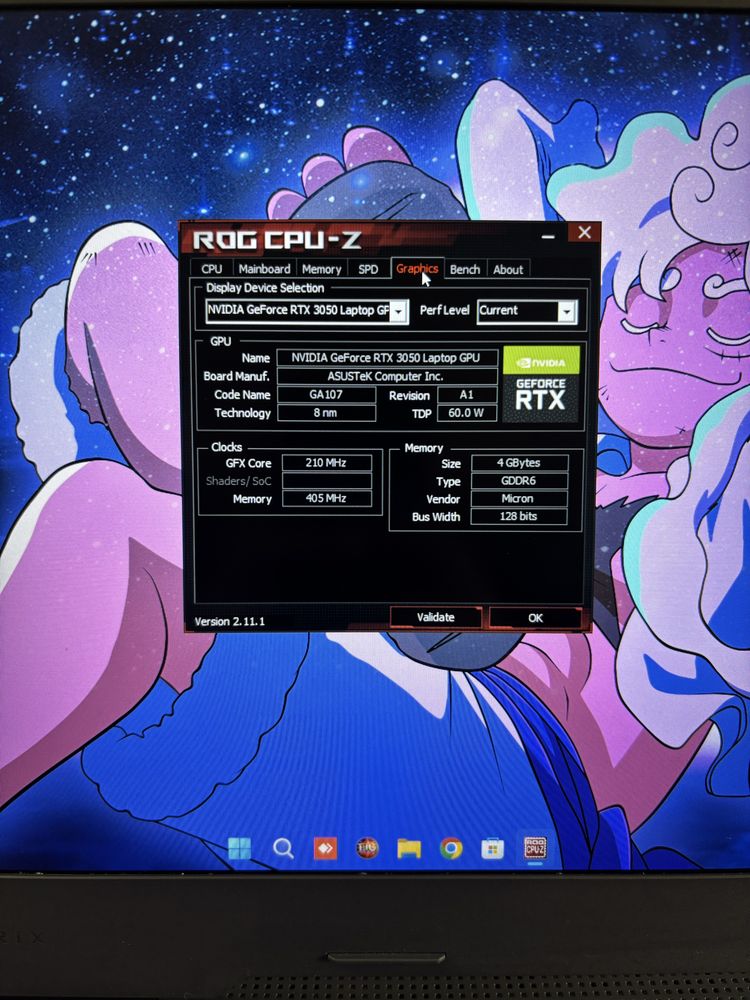The width and height of the screenshot is (750, 1000).
Task: Click the 405 MHz memory clock value
Action: pyautogui.click(x=327, y=498)
